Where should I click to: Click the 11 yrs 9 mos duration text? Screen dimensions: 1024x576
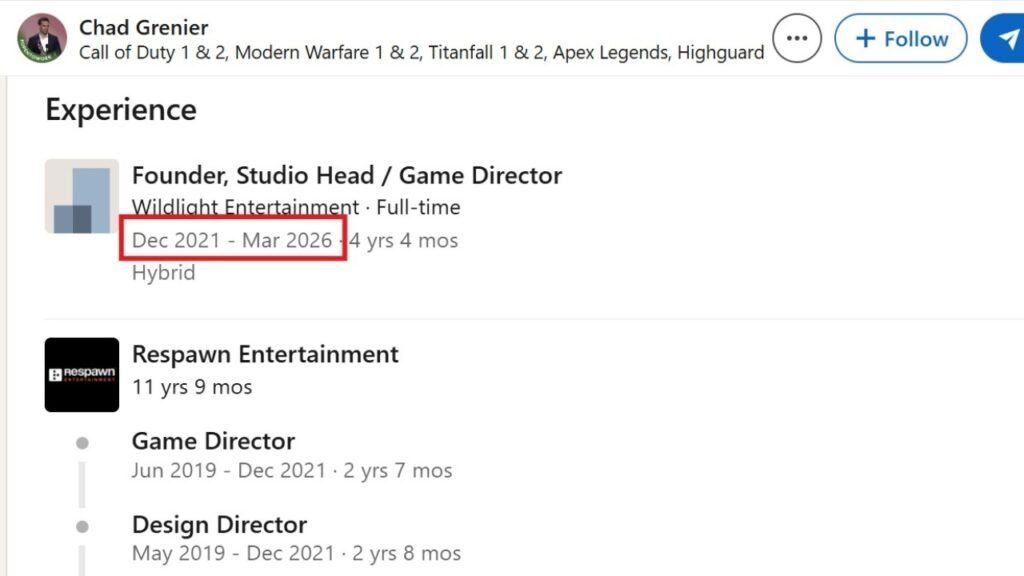pos(192,386)
